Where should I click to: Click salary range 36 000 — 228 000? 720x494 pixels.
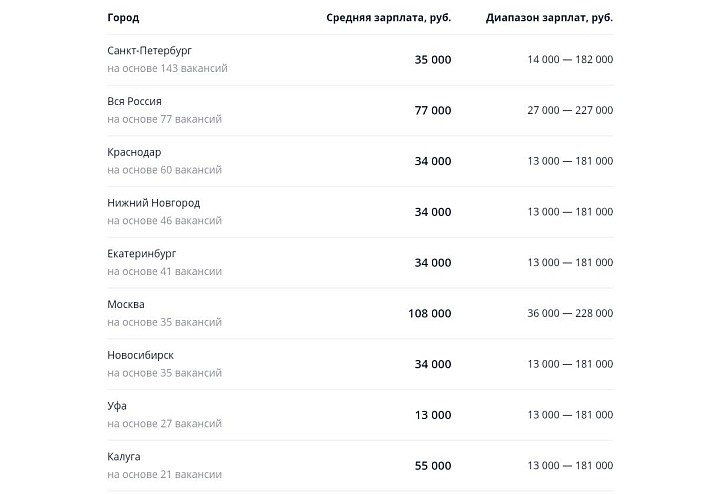(x=570, y=313)
